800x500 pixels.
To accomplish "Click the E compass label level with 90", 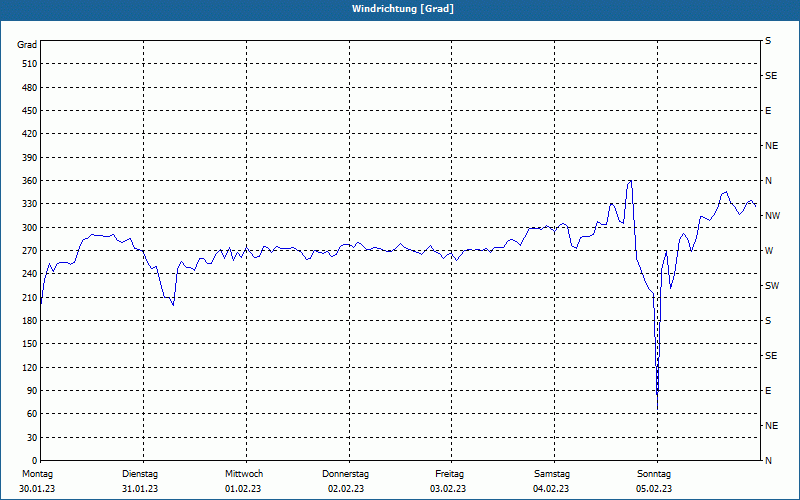I will coord(768,391).
